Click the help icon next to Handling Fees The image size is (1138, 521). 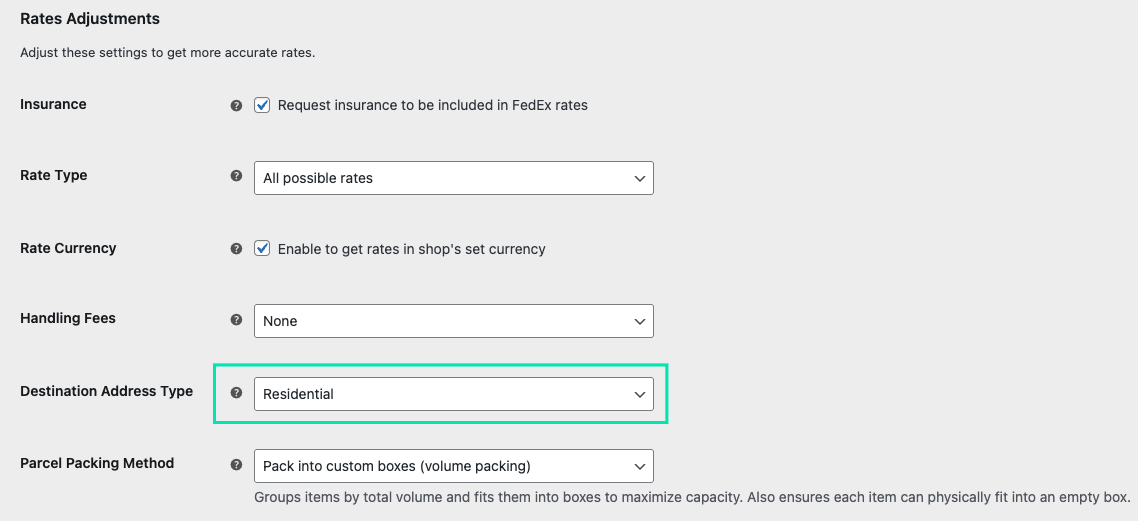(236, 320)
